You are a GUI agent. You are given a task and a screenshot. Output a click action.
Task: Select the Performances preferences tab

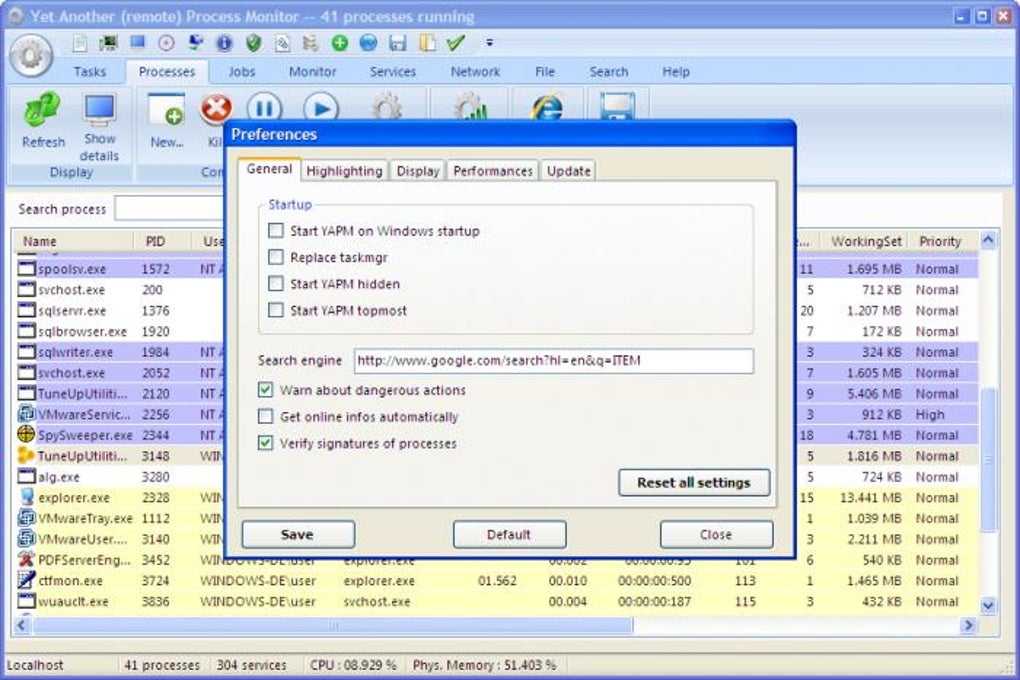pyautogui.click(x=493, y=171)
